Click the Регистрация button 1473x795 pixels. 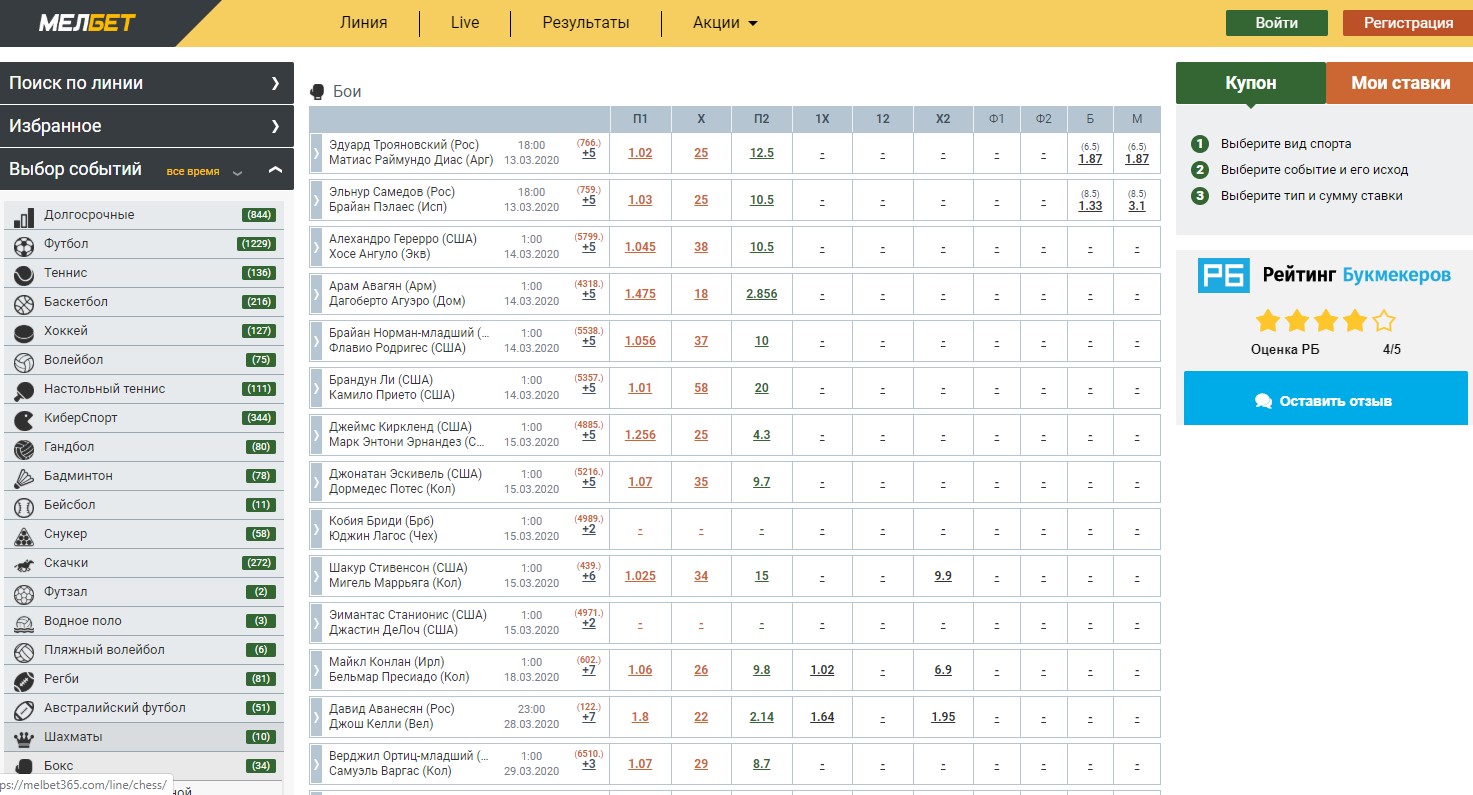click(x=1408, y=23)
